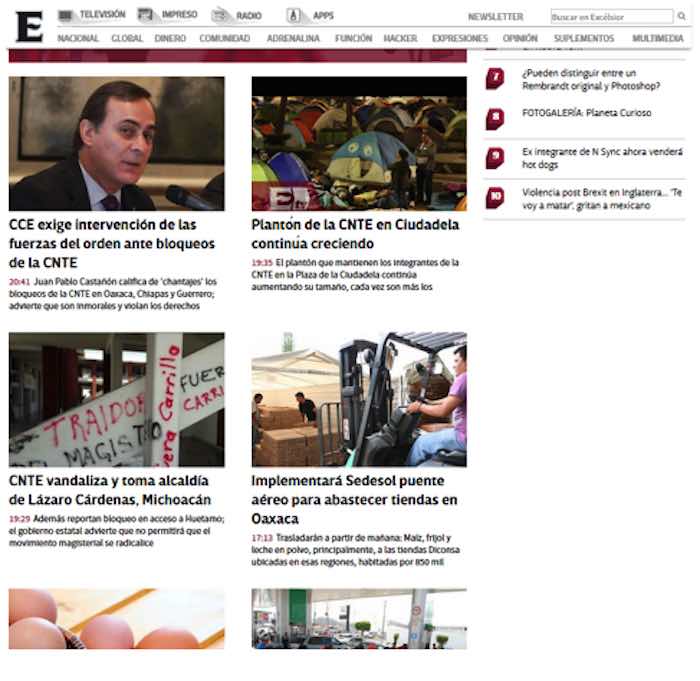The height and width of the screenshot is (681, 700).
Task: Open the Opinión menu section
Action: [x=520, y=38]
